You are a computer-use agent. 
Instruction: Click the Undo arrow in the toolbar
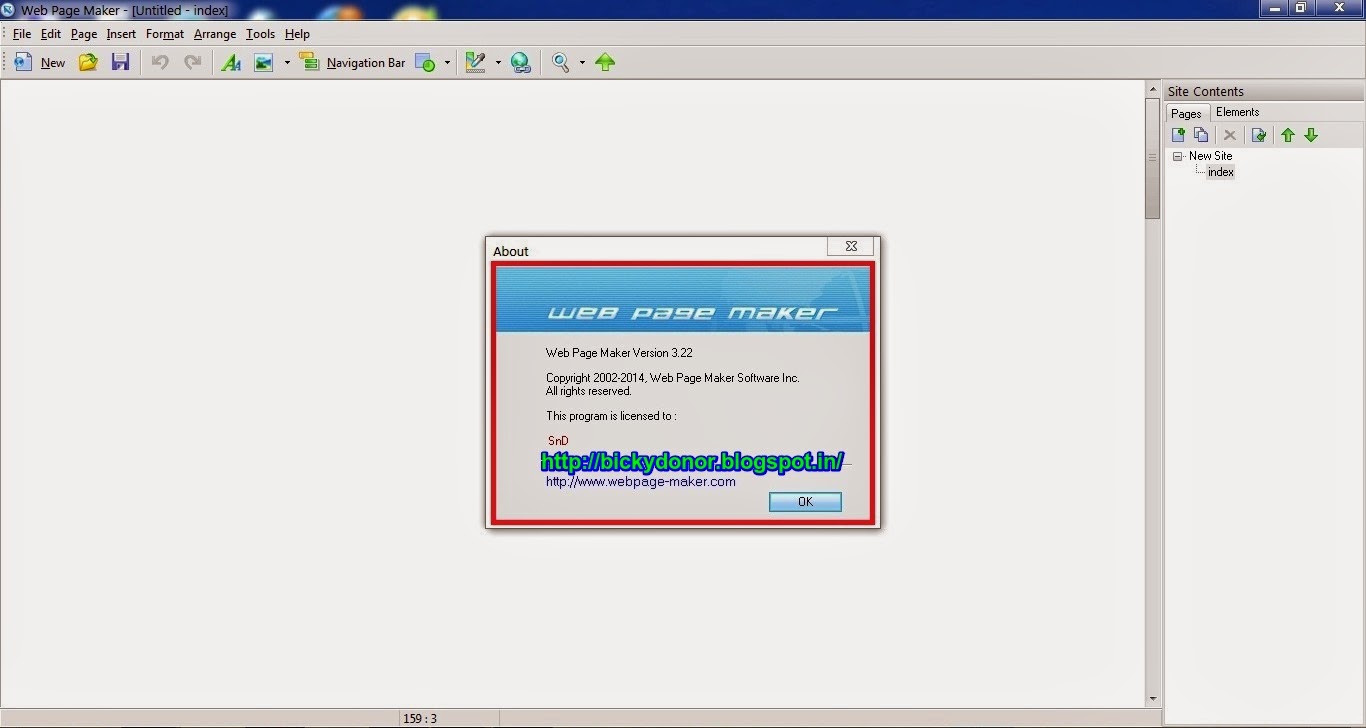(x=160, y=63)
